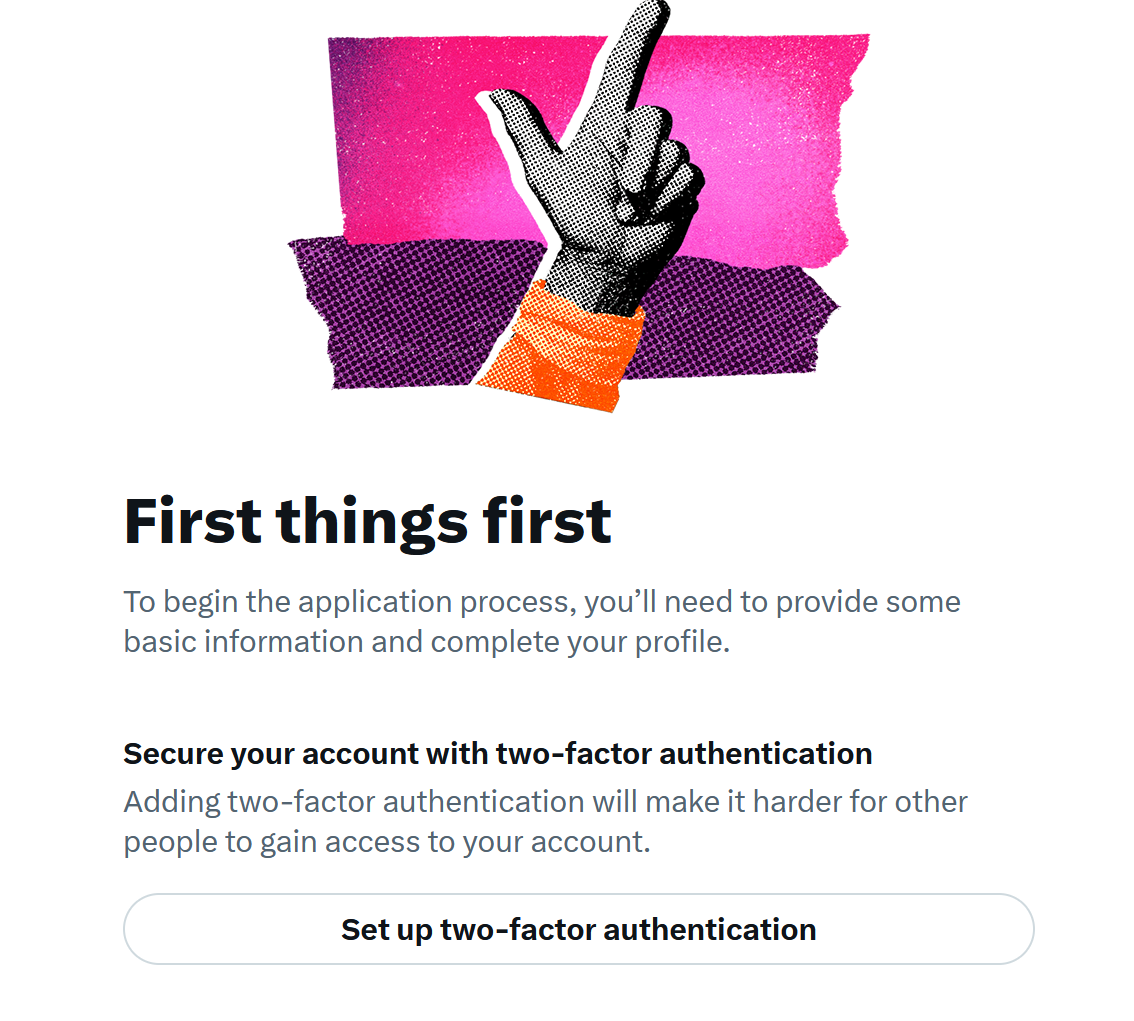Click the pink torn paper background at right

coord(774,145)
